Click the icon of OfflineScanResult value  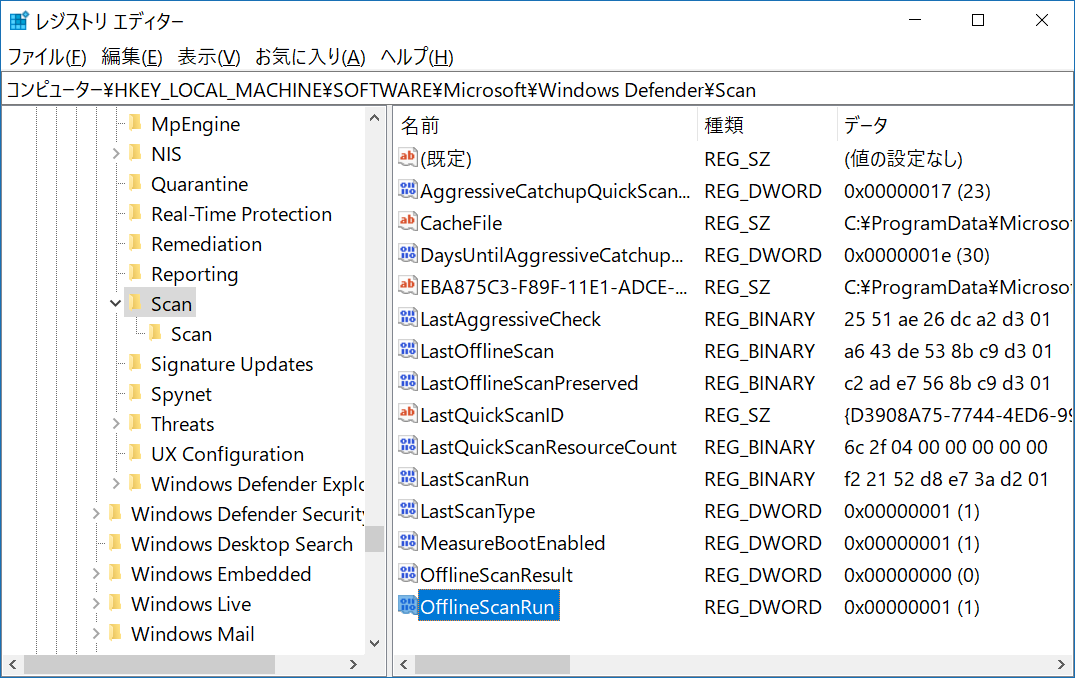coord(407,574)
